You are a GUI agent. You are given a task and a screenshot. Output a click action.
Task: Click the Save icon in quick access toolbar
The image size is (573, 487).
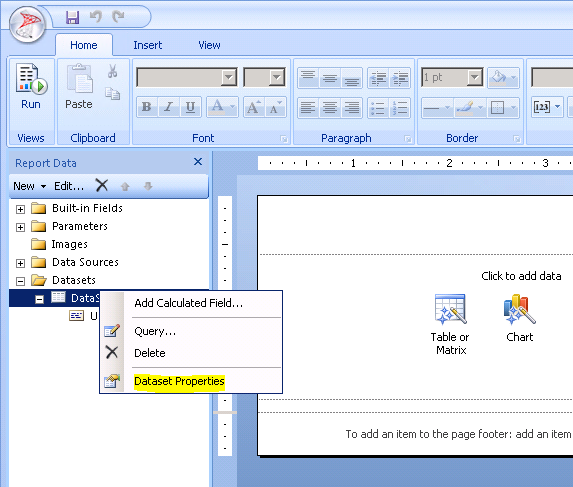tap(72, 17)
